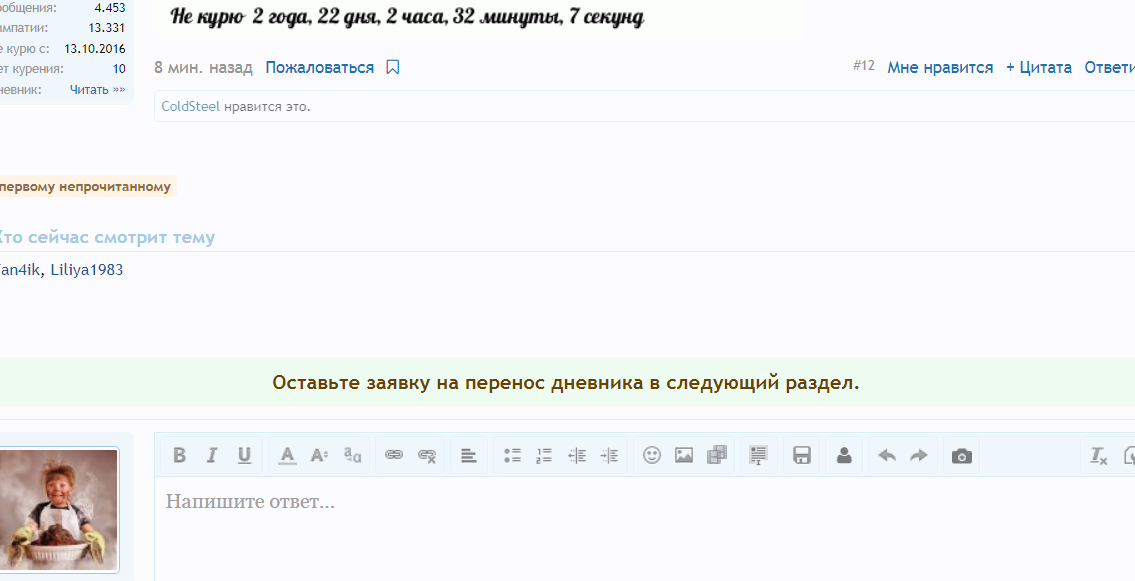Open the text color picker
The width and height of the screenshot is (1135, 581).
click(287, 455)
